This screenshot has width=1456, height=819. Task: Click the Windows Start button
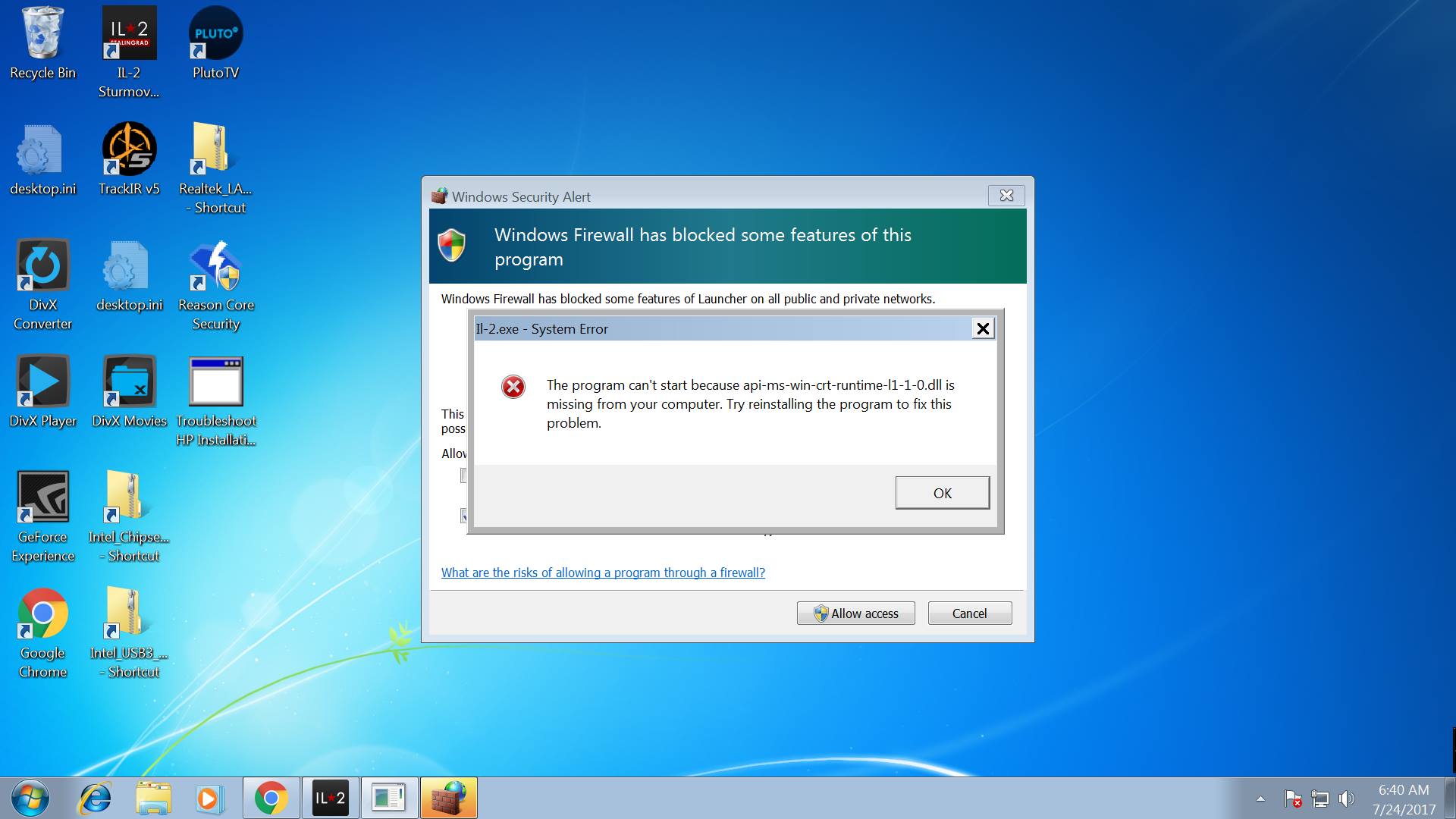point(30,798)
